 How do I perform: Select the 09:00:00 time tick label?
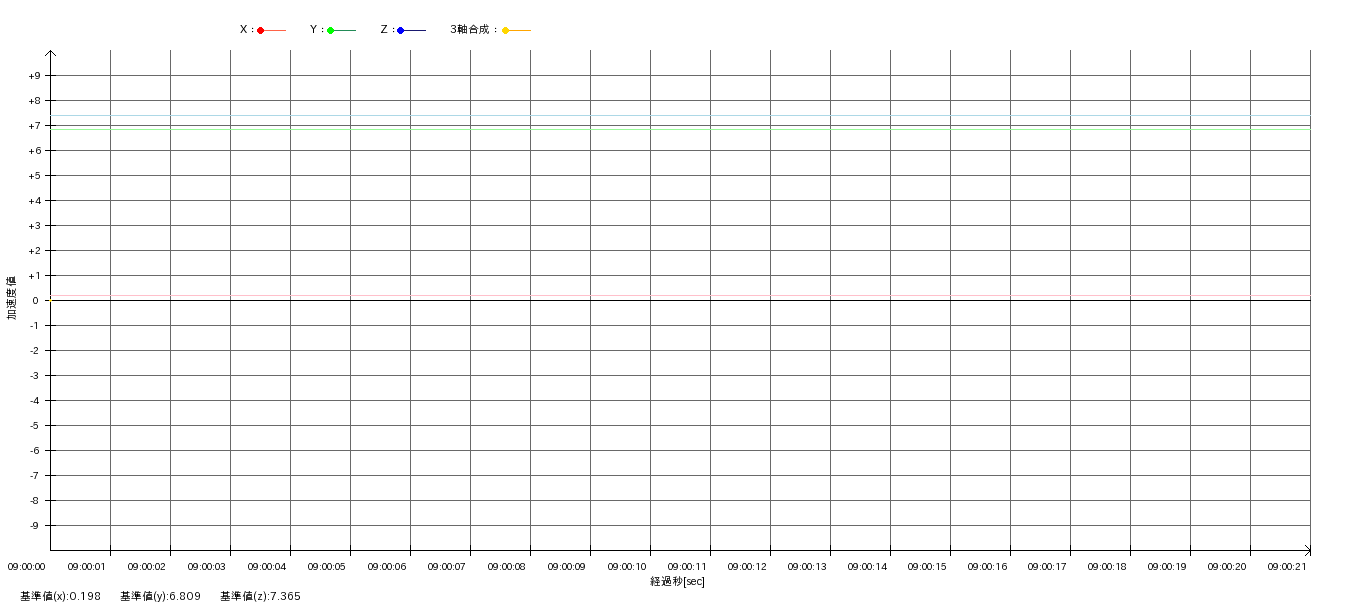click(x=27, y=567)
